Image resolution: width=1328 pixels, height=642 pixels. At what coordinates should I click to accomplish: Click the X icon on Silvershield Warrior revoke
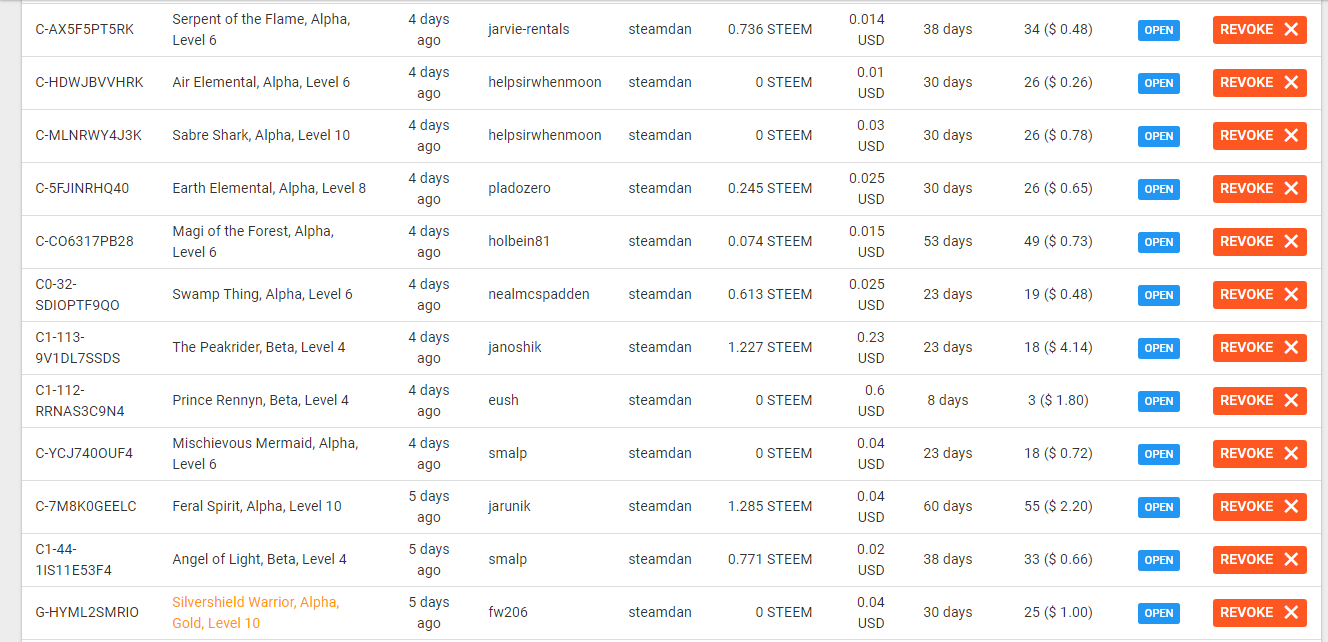click(x=1291, y=613)
